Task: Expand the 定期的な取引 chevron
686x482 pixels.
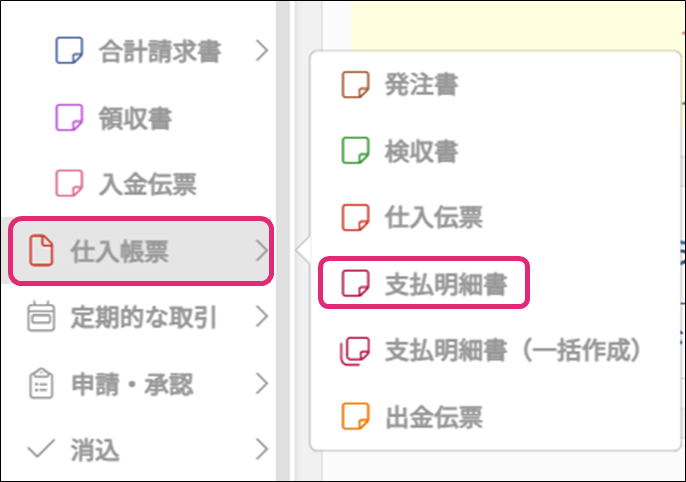Action: point(262,318)
